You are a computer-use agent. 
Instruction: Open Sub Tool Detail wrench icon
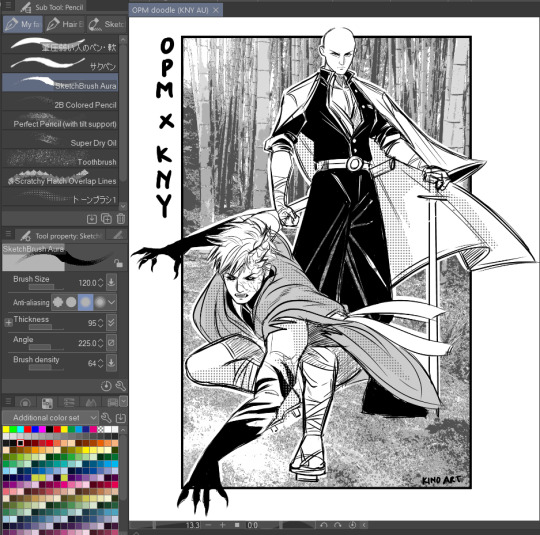[121, 386]
